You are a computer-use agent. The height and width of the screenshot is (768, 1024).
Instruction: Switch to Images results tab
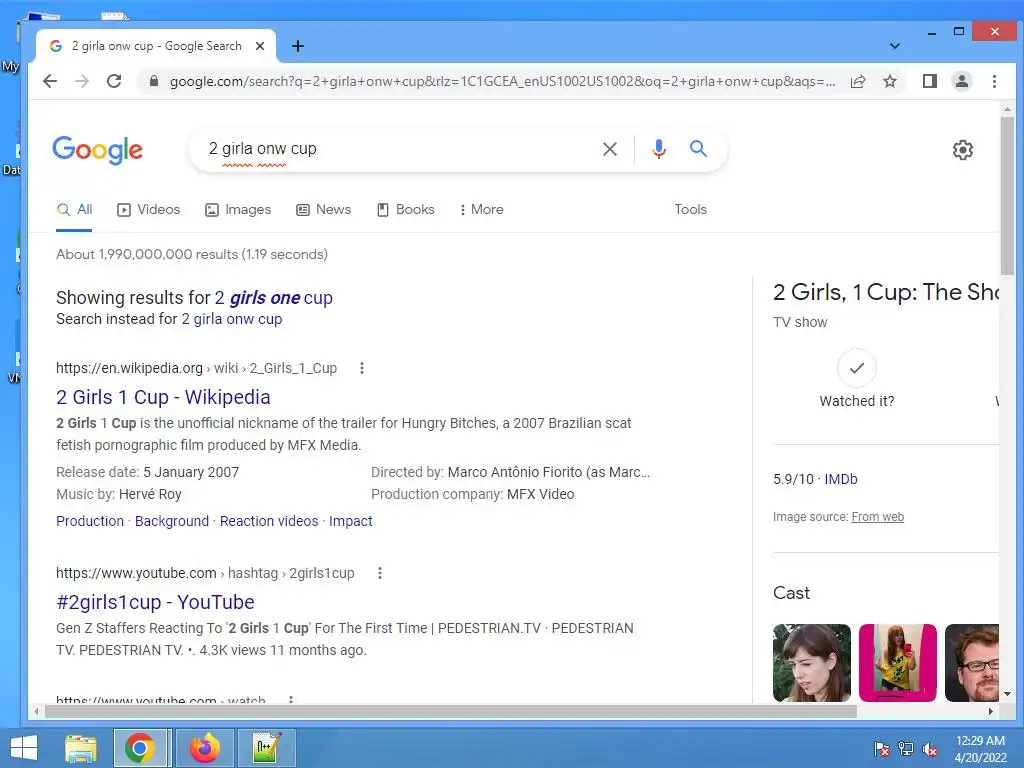click(238, 210)
